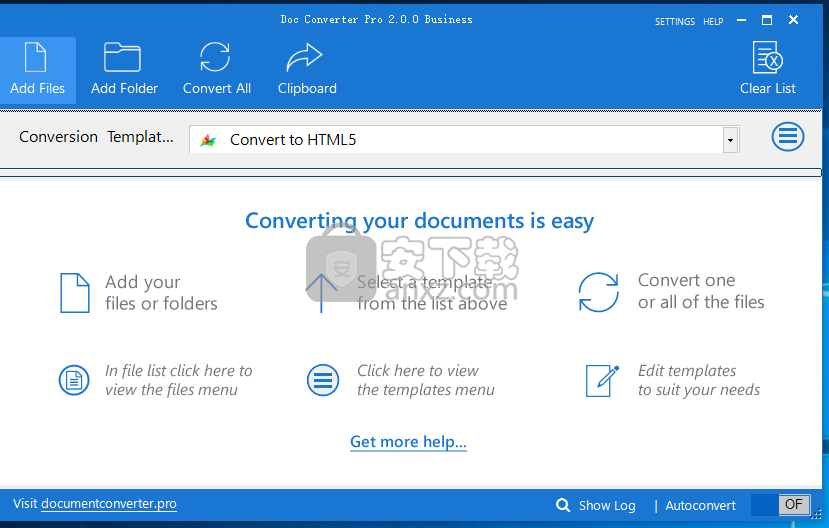This screenshot has width=829, height=528.
Task: Click the Clipboard arrow icon
Action: pos(304,57)
